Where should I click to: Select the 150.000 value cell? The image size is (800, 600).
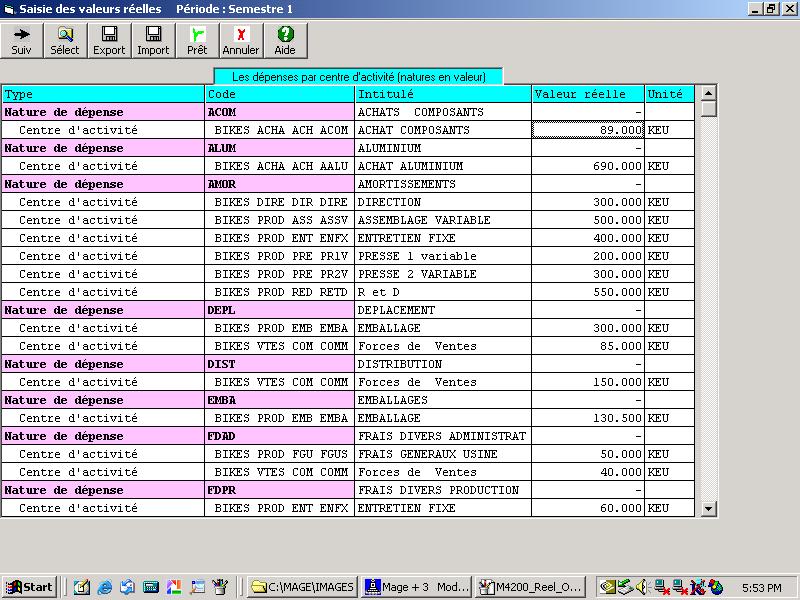(588, 382)
